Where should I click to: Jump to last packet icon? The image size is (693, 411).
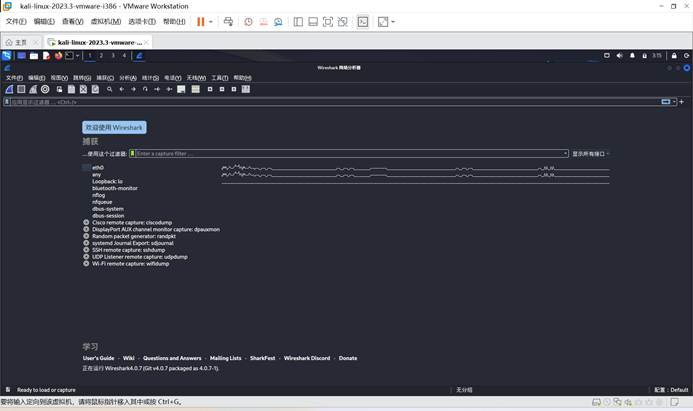tap(169, 89)
